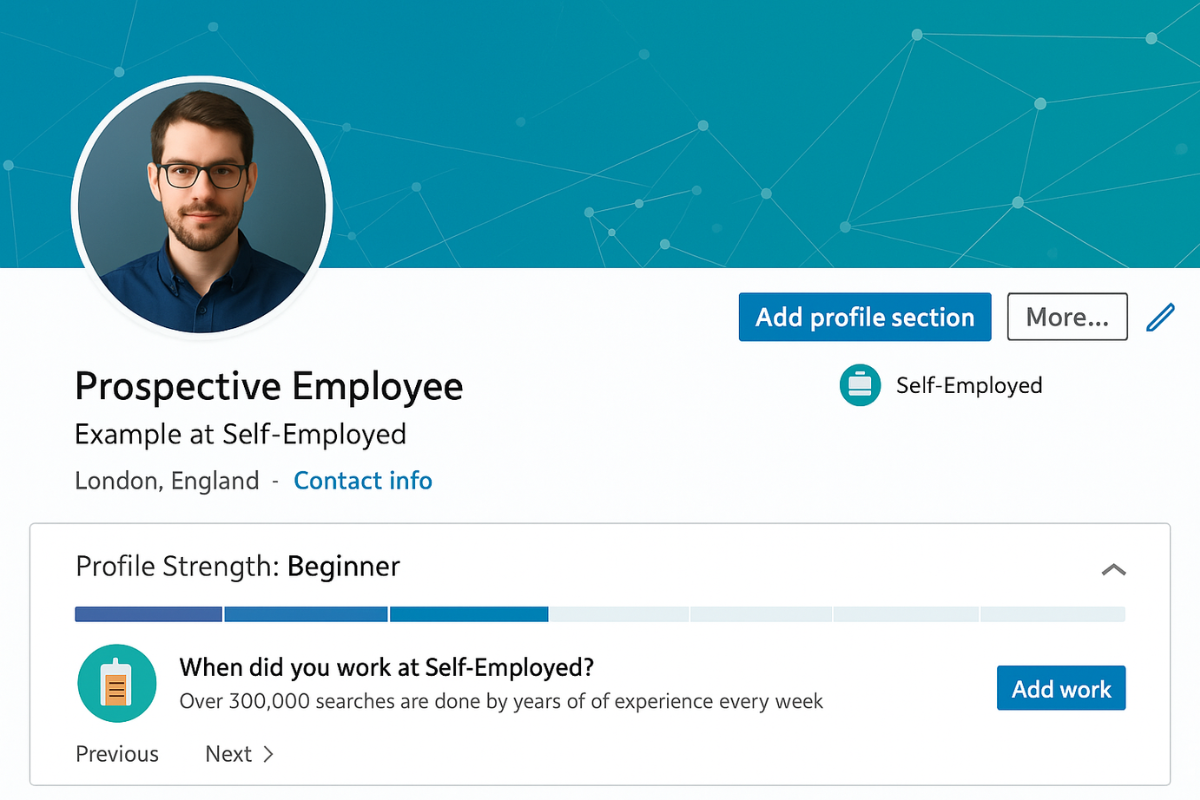
Task: Click the profile strength progress bar
Action: [600, 613]
